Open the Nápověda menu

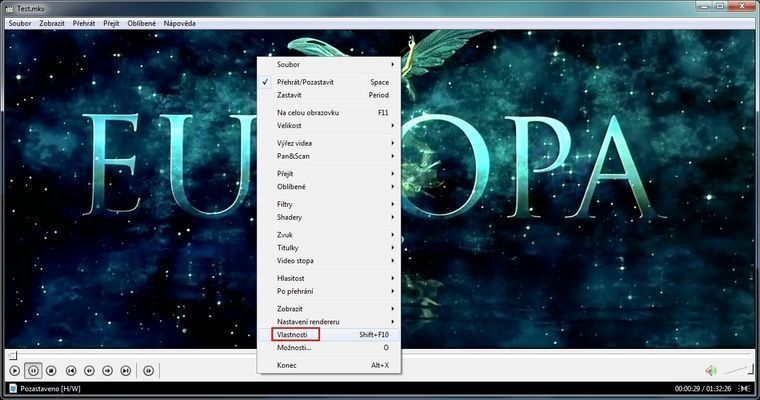coord(179,23)
